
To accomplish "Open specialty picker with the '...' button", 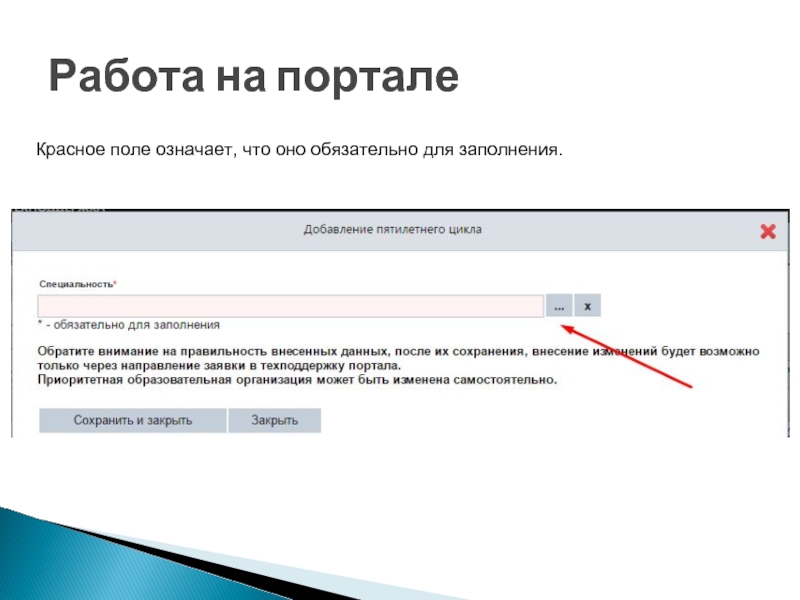I will [x=559, y=306].
